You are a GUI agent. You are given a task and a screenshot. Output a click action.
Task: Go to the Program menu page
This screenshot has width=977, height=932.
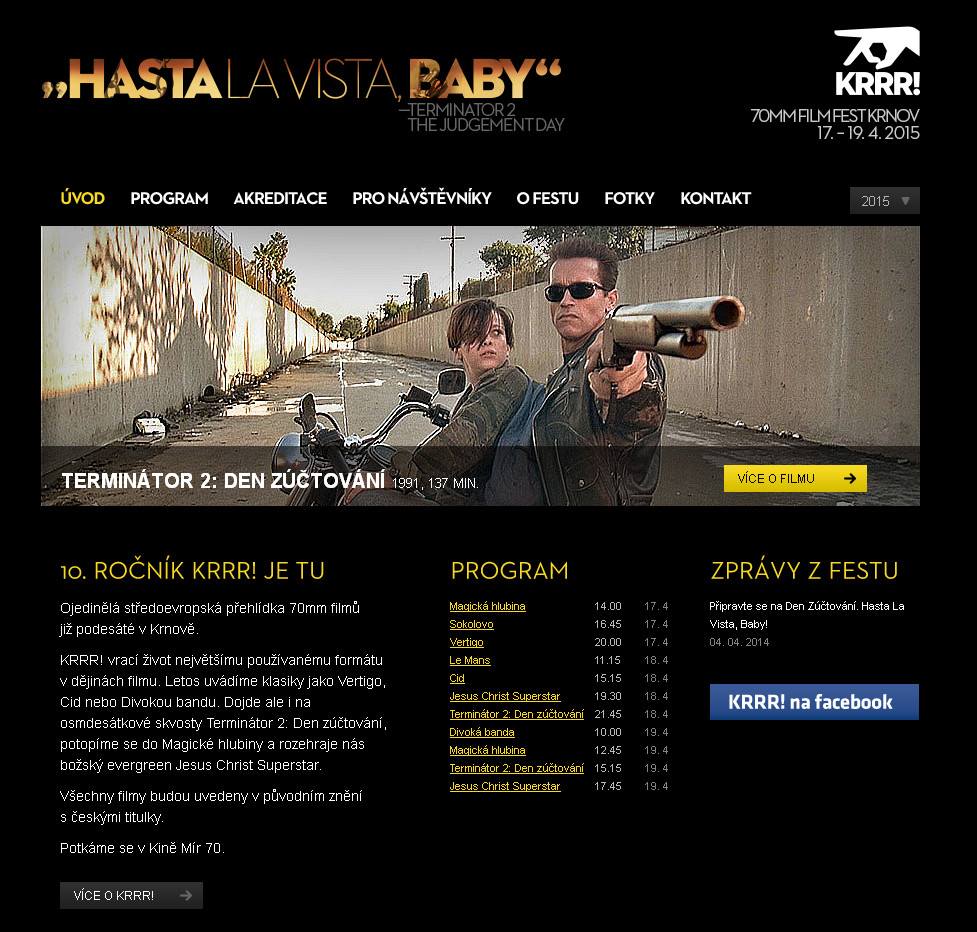point(169,198)
